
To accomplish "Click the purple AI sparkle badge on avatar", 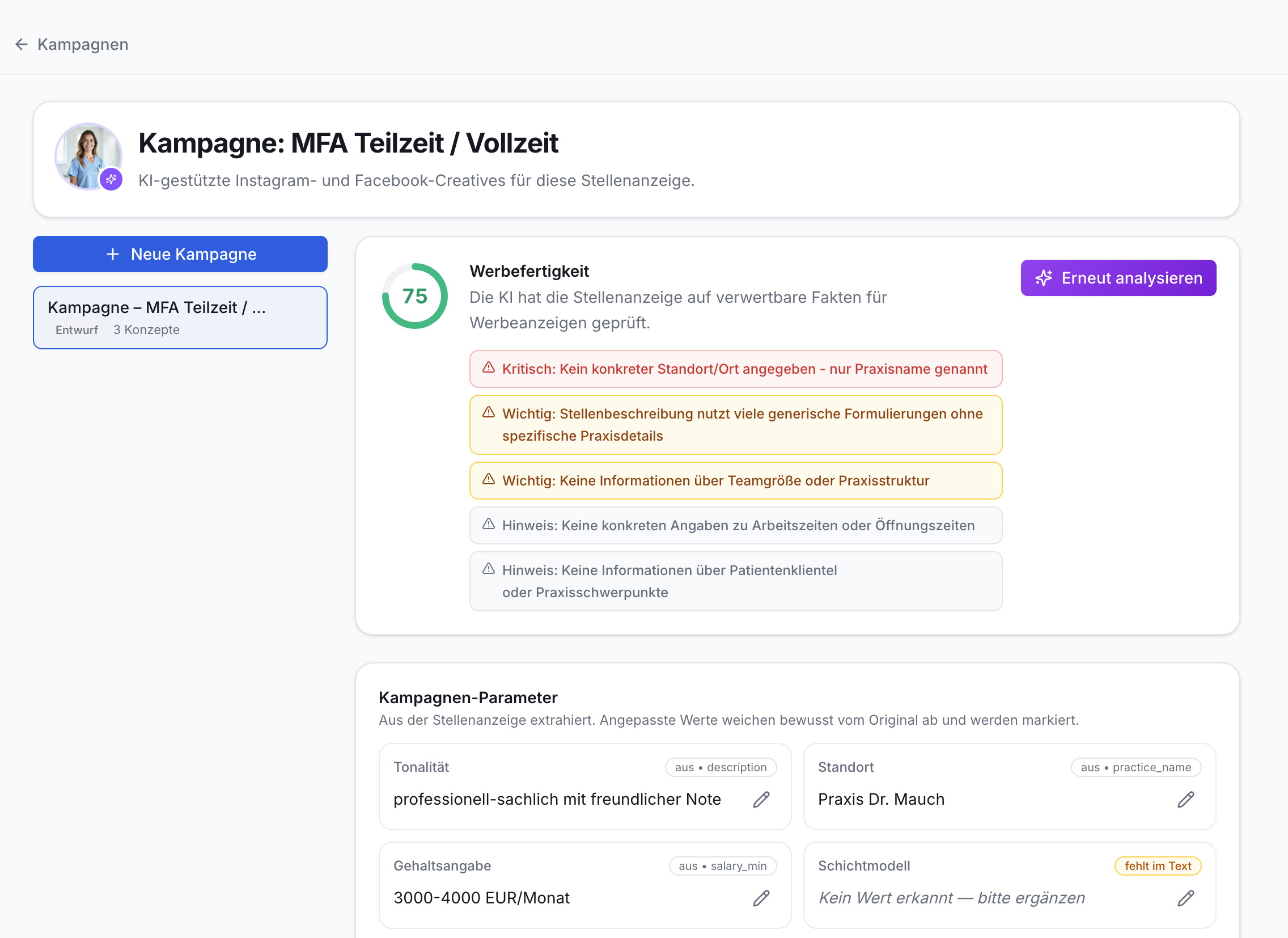I will coord(111,180).
